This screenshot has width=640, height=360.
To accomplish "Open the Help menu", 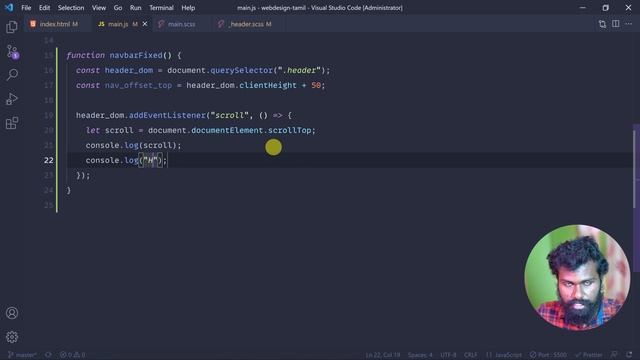I will click(x=188, y=8).
